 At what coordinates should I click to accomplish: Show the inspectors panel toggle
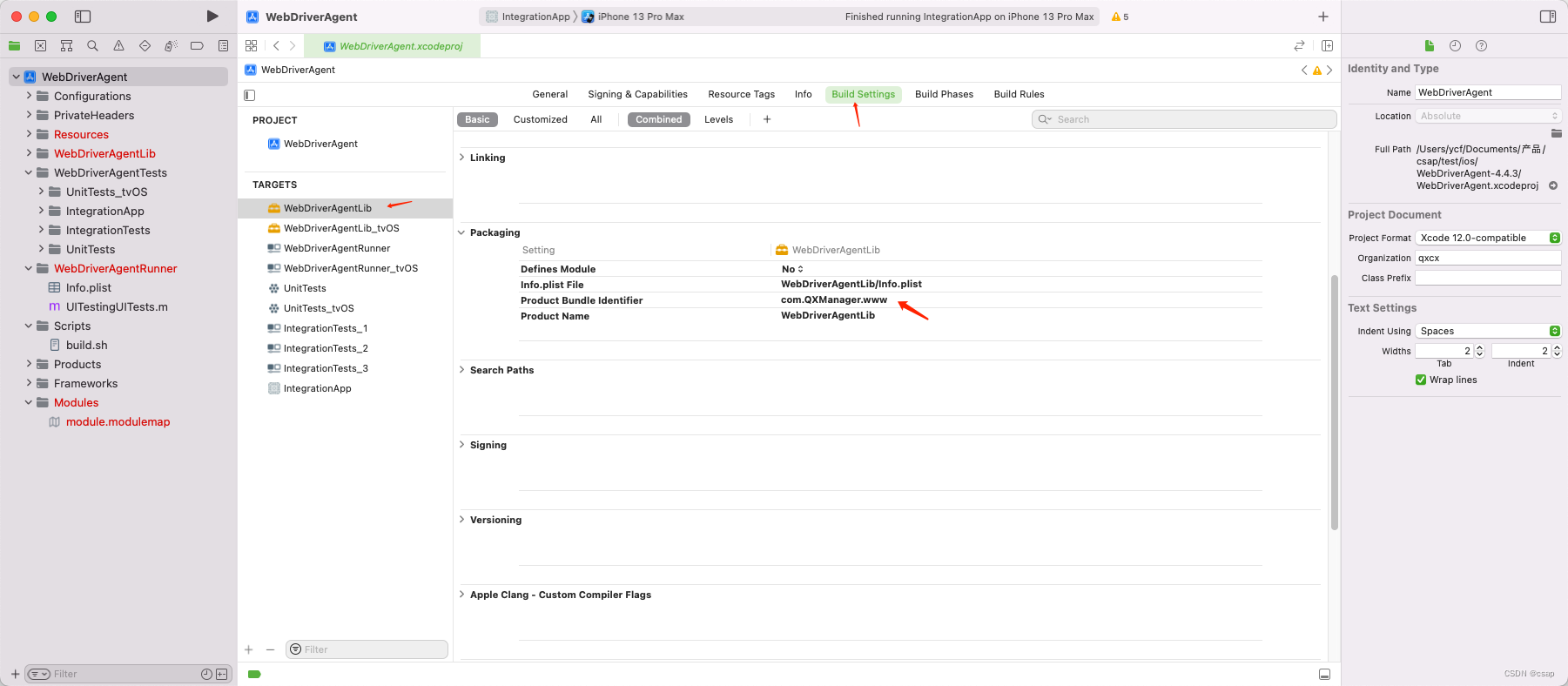click(1548, 17)
